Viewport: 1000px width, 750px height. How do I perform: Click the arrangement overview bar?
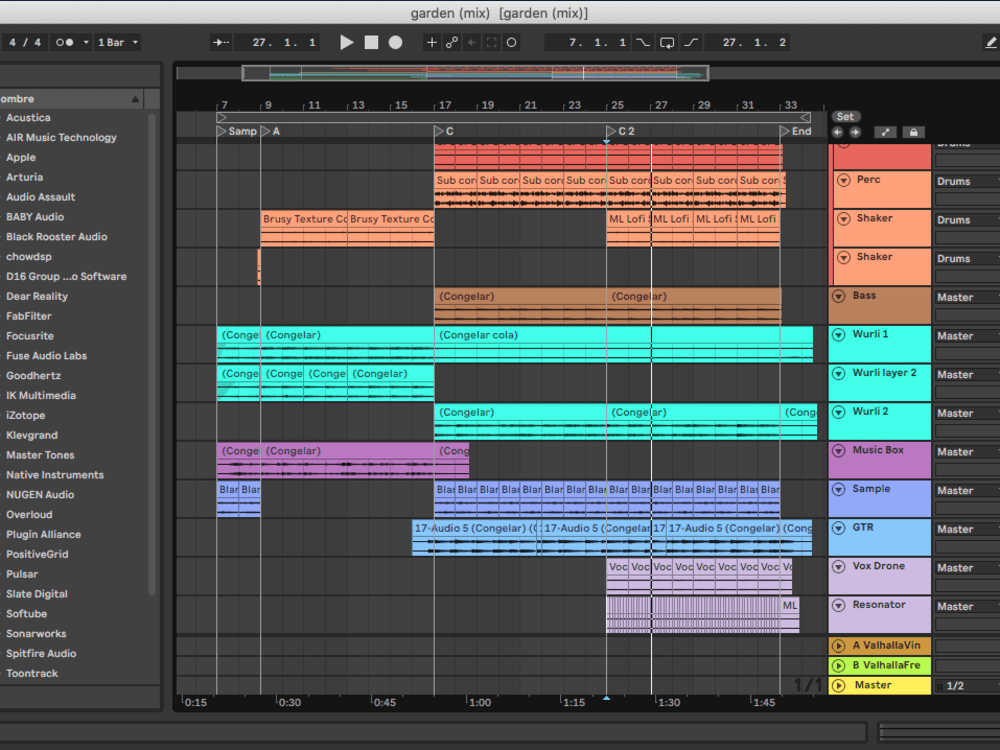pos(475,73)
